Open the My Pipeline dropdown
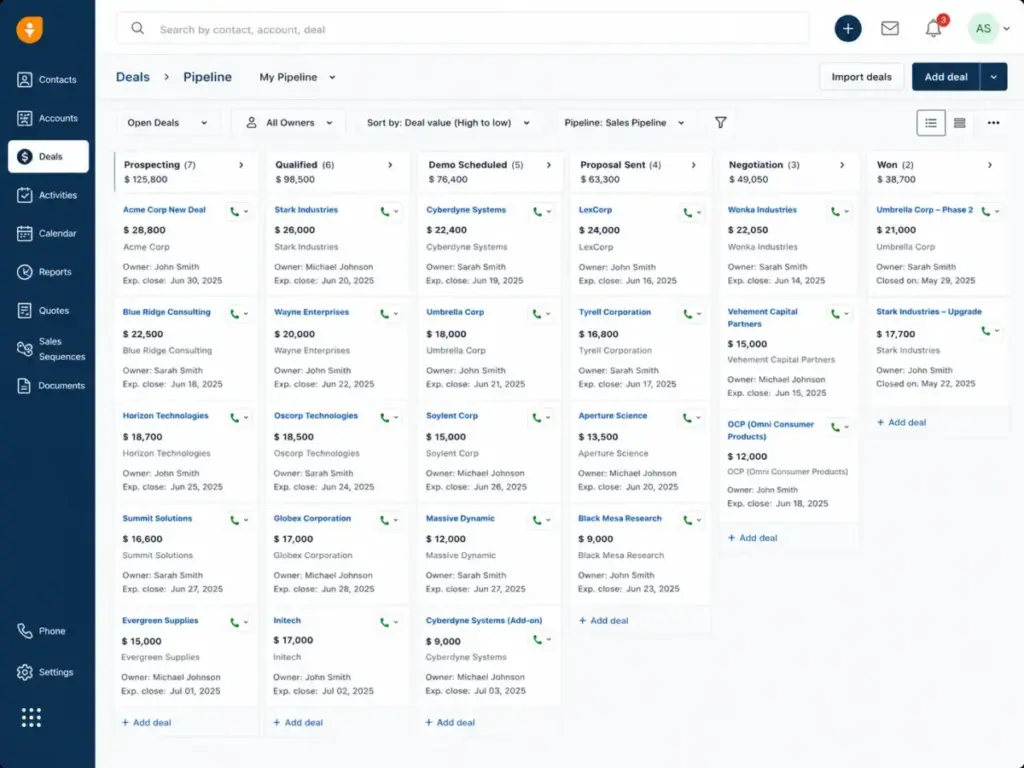Screen dimensions: 1024x768 [297, 77]
